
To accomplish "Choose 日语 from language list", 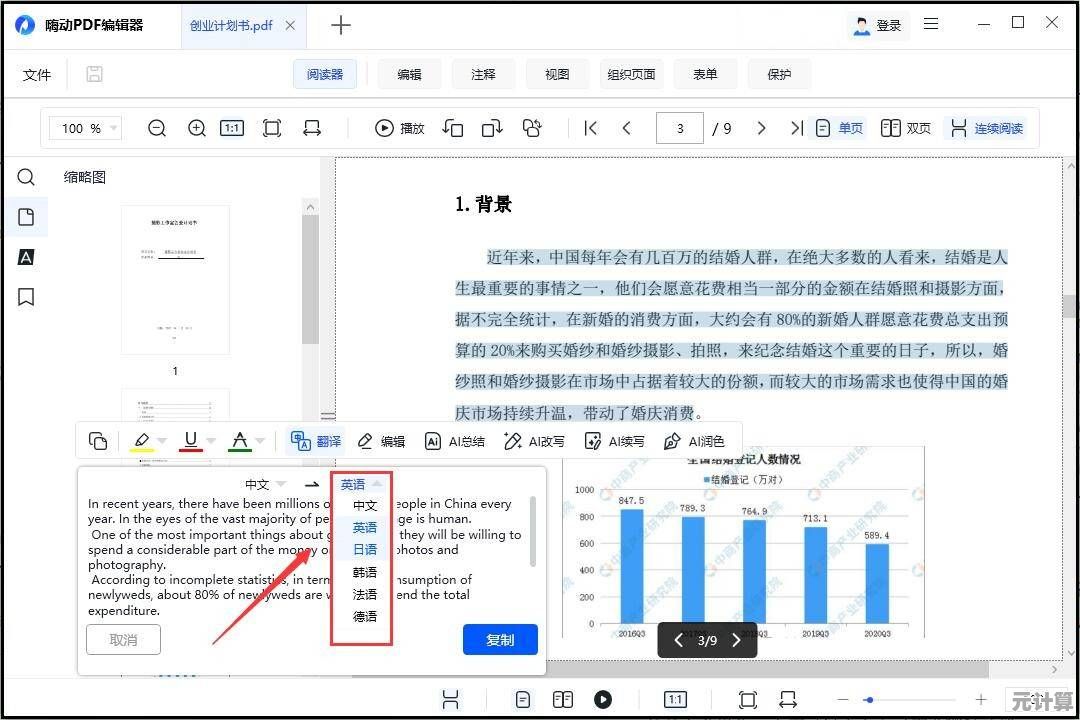I will [x=364, y=549].
